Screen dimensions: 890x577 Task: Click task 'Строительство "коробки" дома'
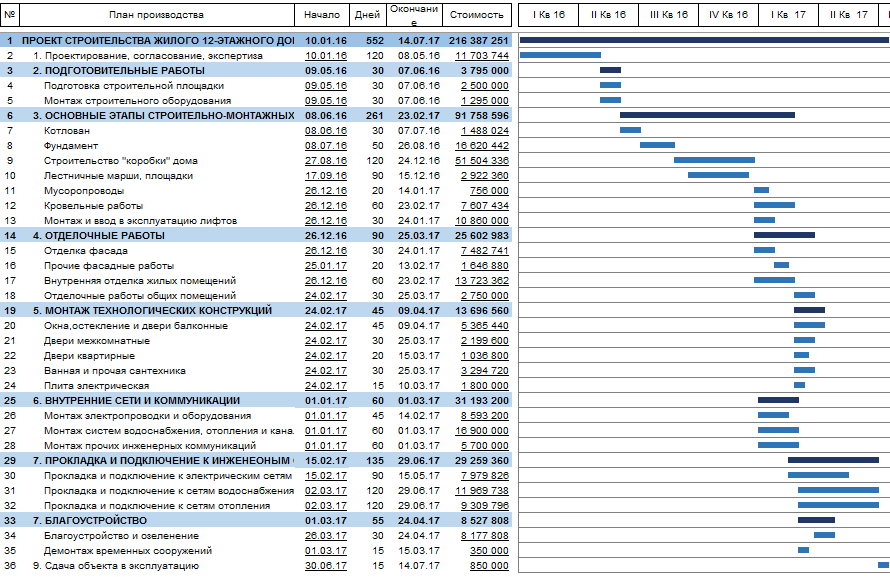[x=121, y=161]
